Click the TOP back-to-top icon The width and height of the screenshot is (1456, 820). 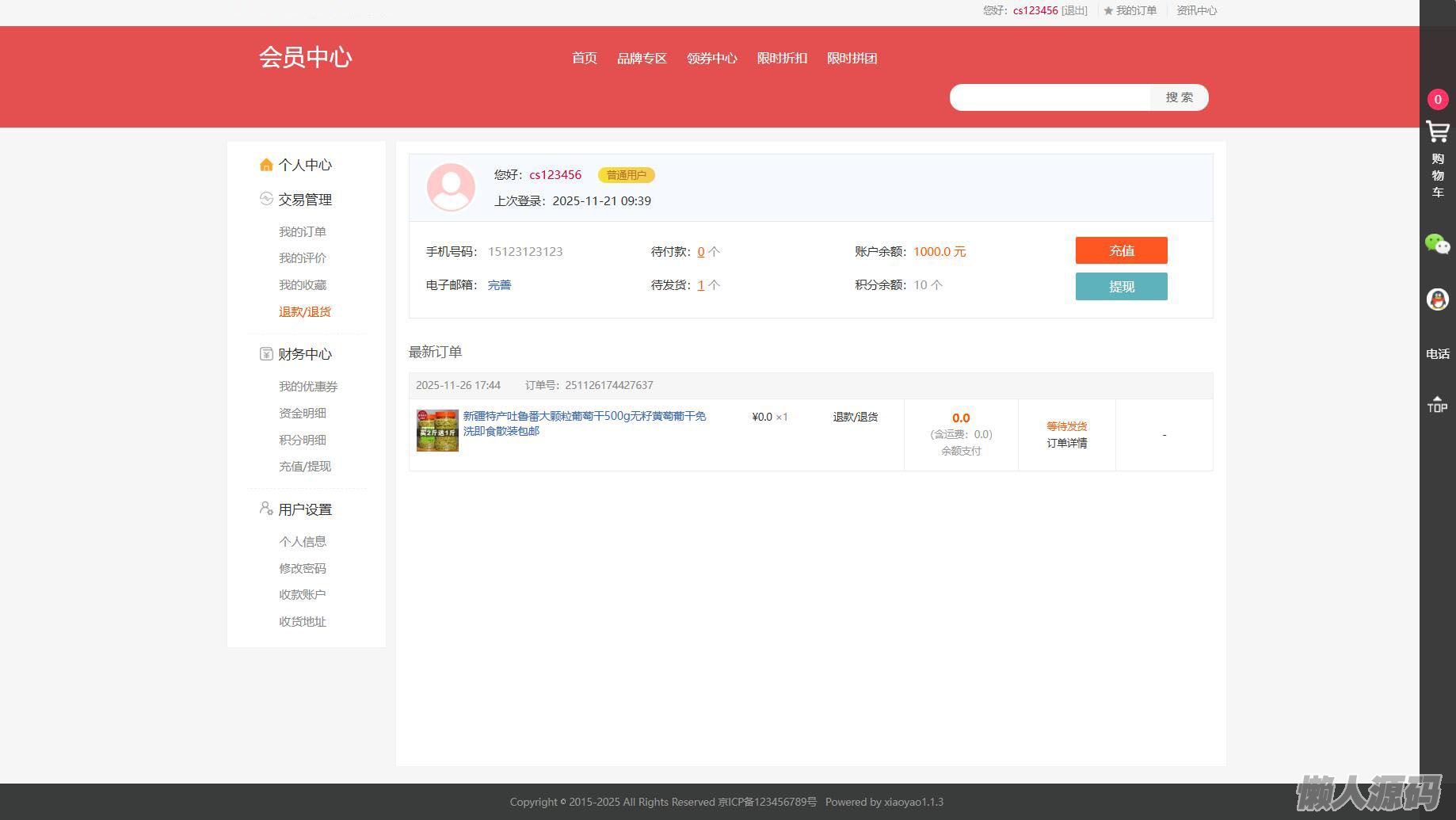pos(1437,404)
